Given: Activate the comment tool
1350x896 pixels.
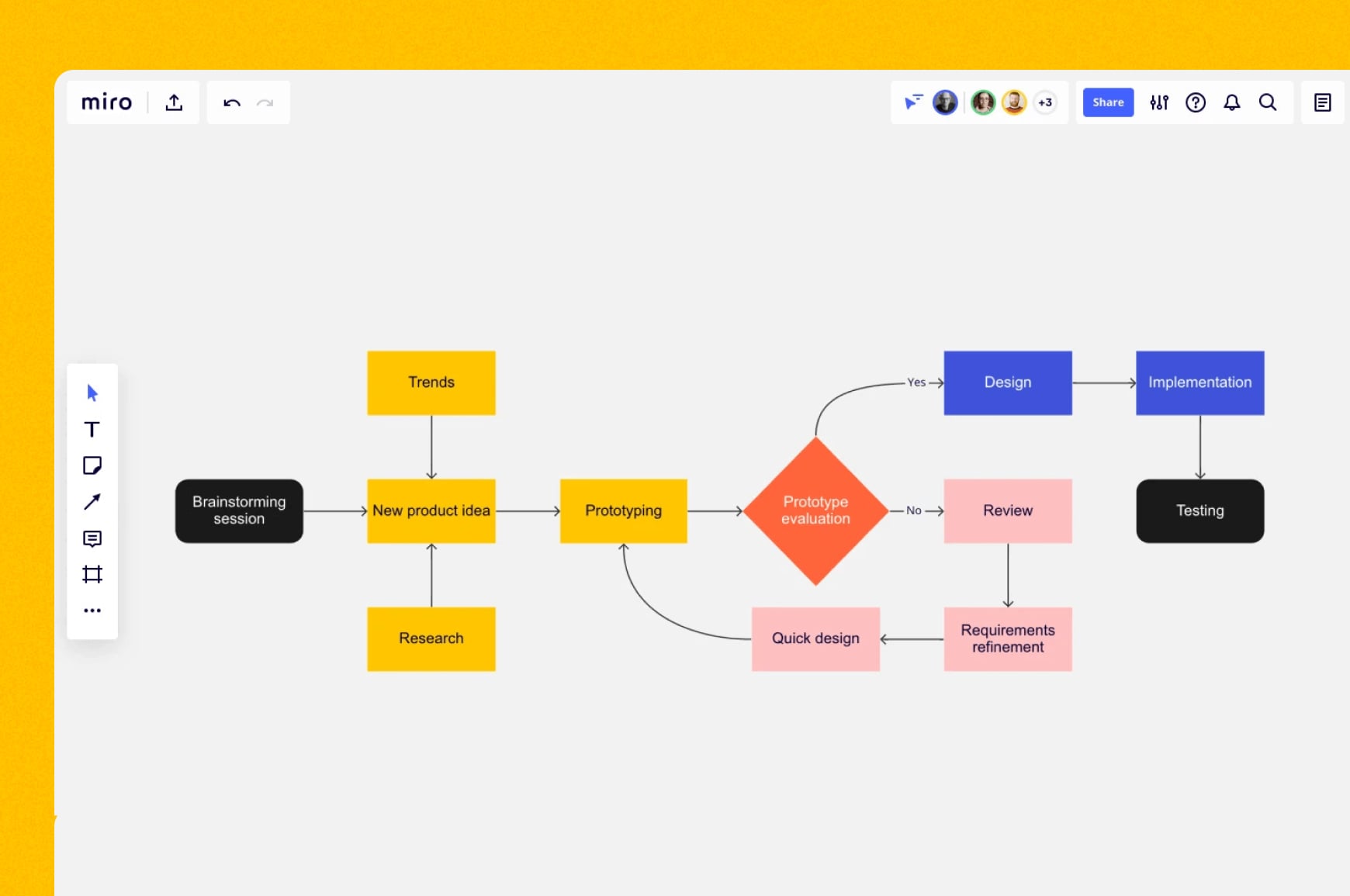Looking at the screenshot, I should tap(92, 538).
